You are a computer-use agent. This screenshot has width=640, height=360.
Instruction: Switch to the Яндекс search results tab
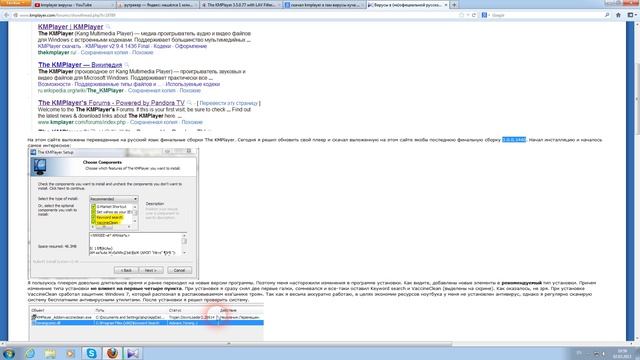pos(158,5)
